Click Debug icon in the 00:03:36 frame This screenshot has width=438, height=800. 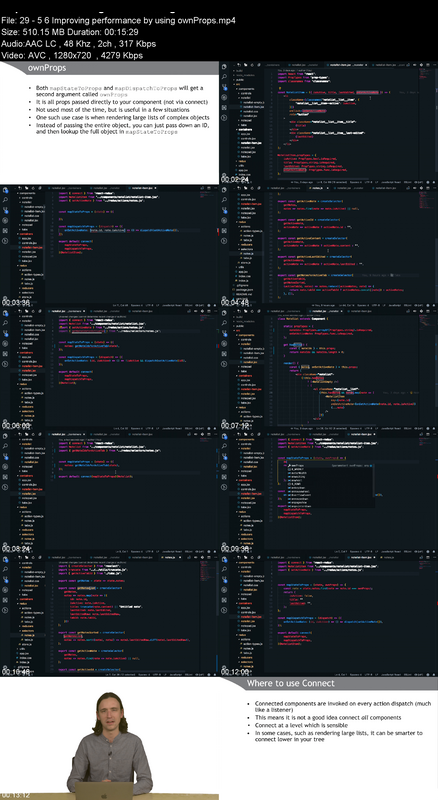point(5,220)
